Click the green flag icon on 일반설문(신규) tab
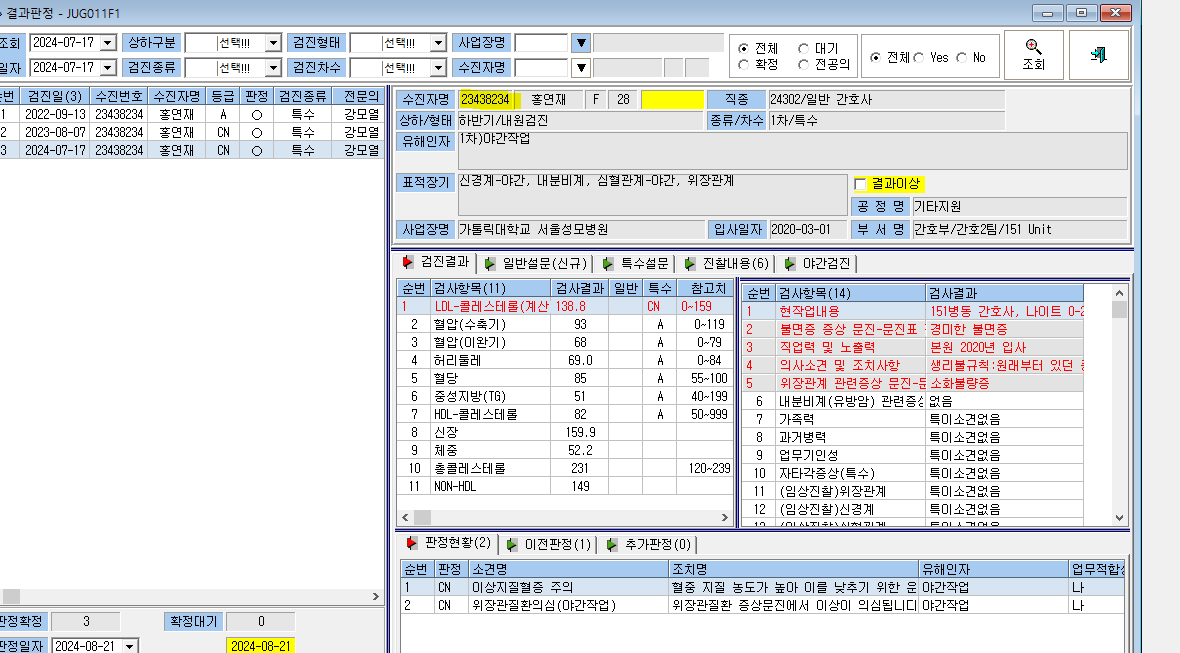The width and height of the screenshot is (1180, 653). [x=490, y=263]
